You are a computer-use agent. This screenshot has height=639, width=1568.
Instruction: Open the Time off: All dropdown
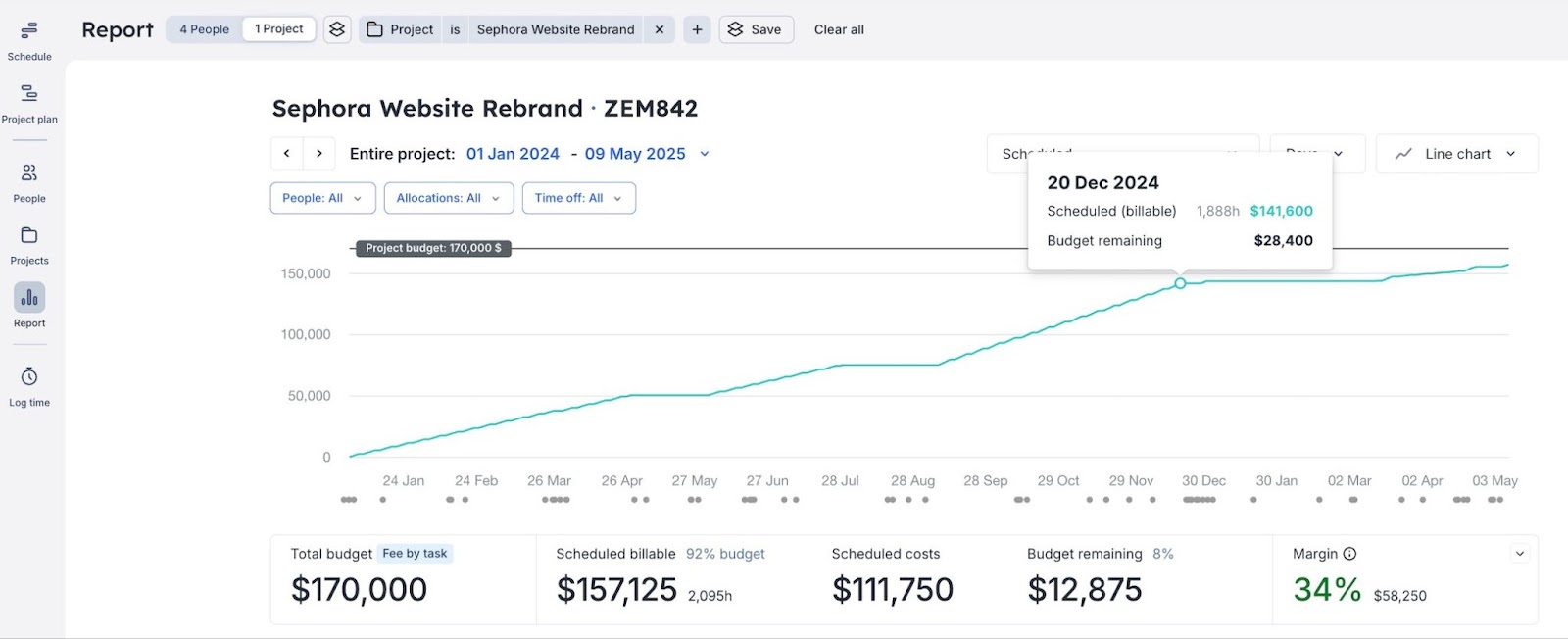pos(578,198)
